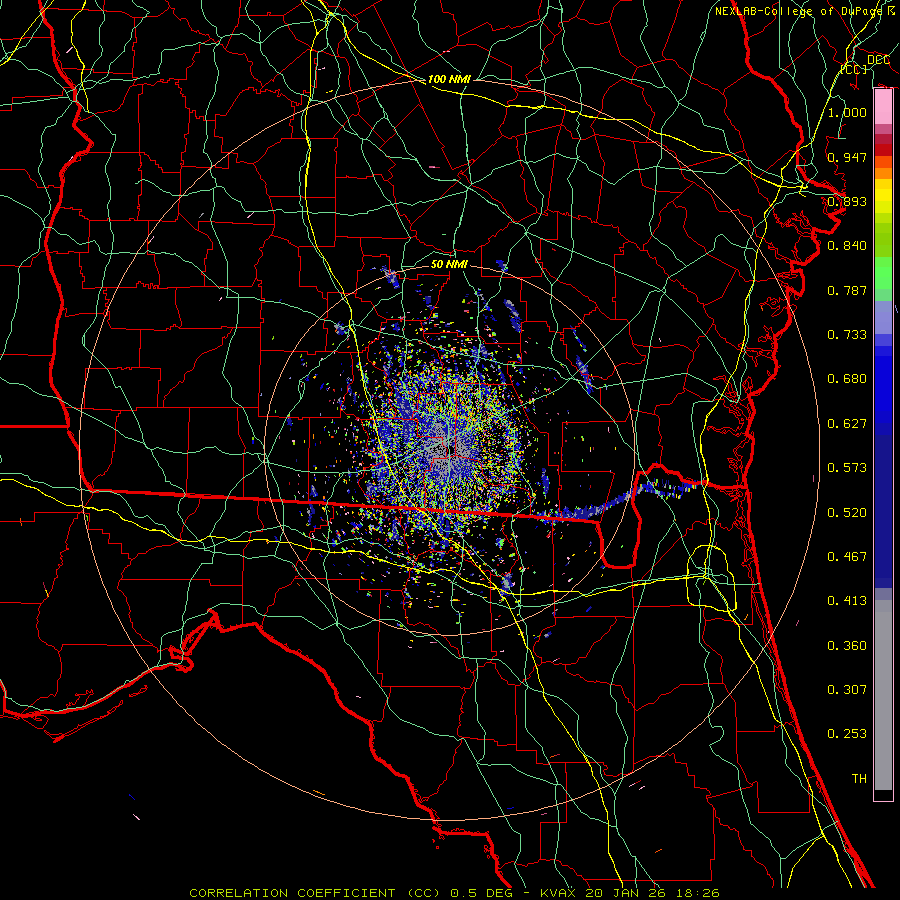This screenshot has width=900, height=900.
Task: Select the 0.413 legend value
Action: 847,601
